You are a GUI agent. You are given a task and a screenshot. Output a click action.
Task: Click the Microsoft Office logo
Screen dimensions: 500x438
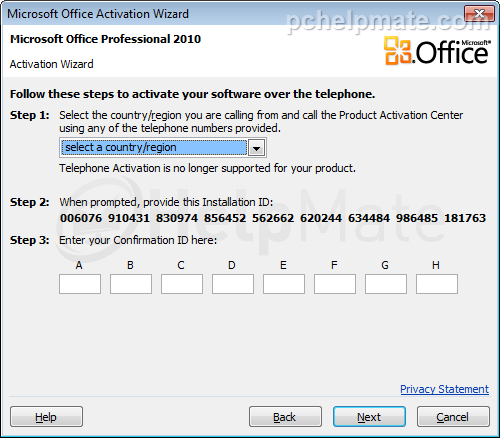437,51
